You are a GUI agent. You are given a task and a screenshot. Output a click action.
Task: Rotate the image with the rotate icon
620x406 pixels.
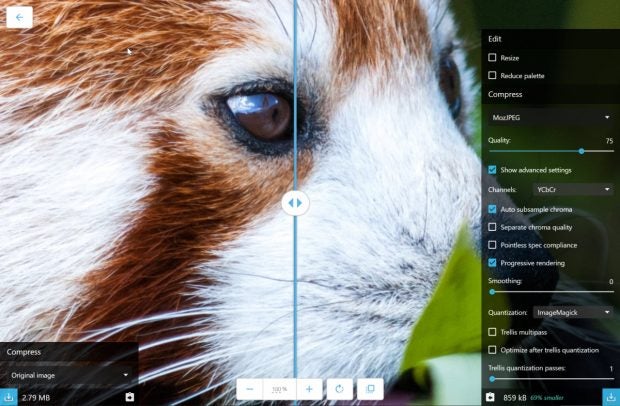point(340,388)
